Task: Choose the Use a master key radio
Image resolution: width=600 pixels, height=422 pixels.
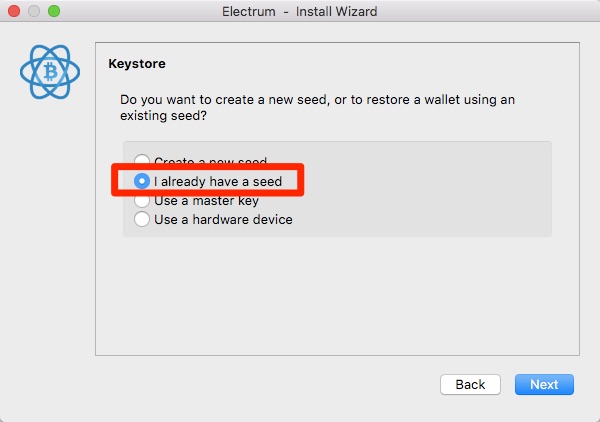Action: (142, 201)
